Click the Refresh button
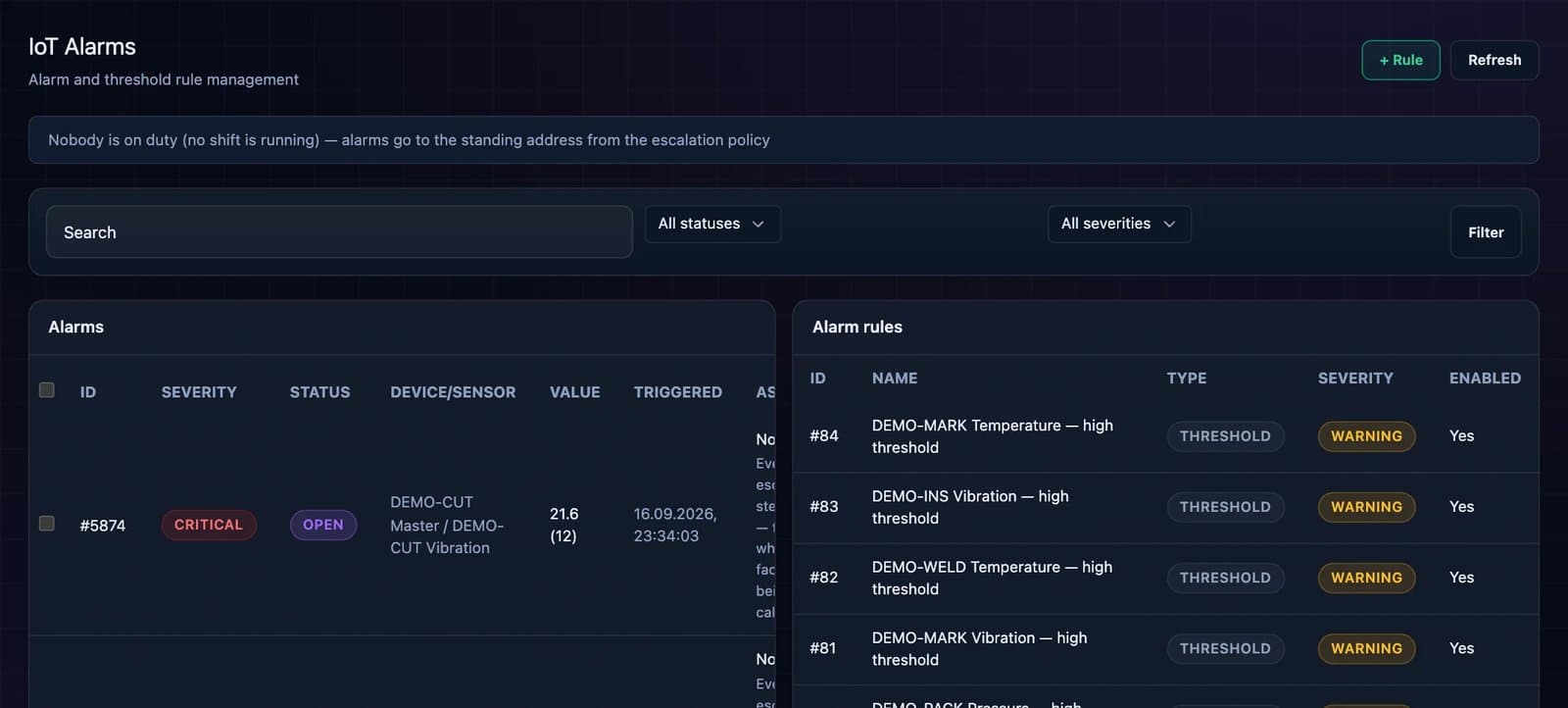The width and height of the screenshot is (1568, 708). pyautogui.click(x=1494, y=60)
